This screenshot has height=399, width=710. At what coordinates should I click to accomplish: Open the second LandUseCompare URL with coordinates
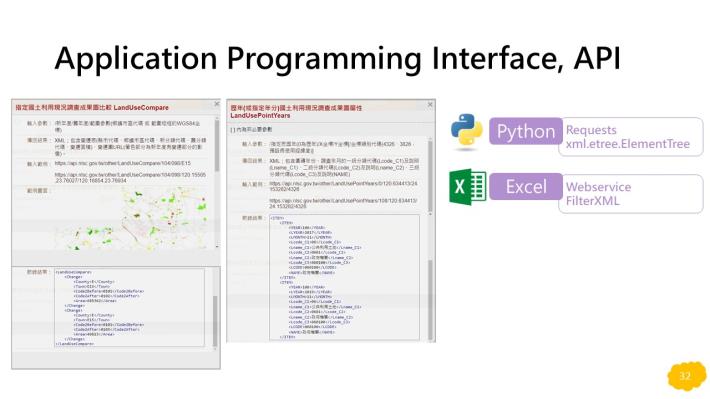(130, 178)
